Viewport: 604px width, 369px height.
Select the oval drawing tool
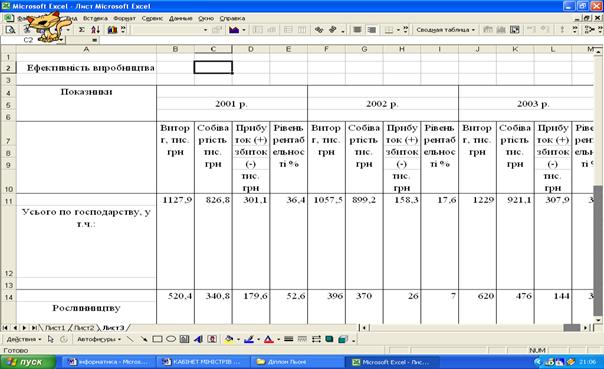pos(171,339)
